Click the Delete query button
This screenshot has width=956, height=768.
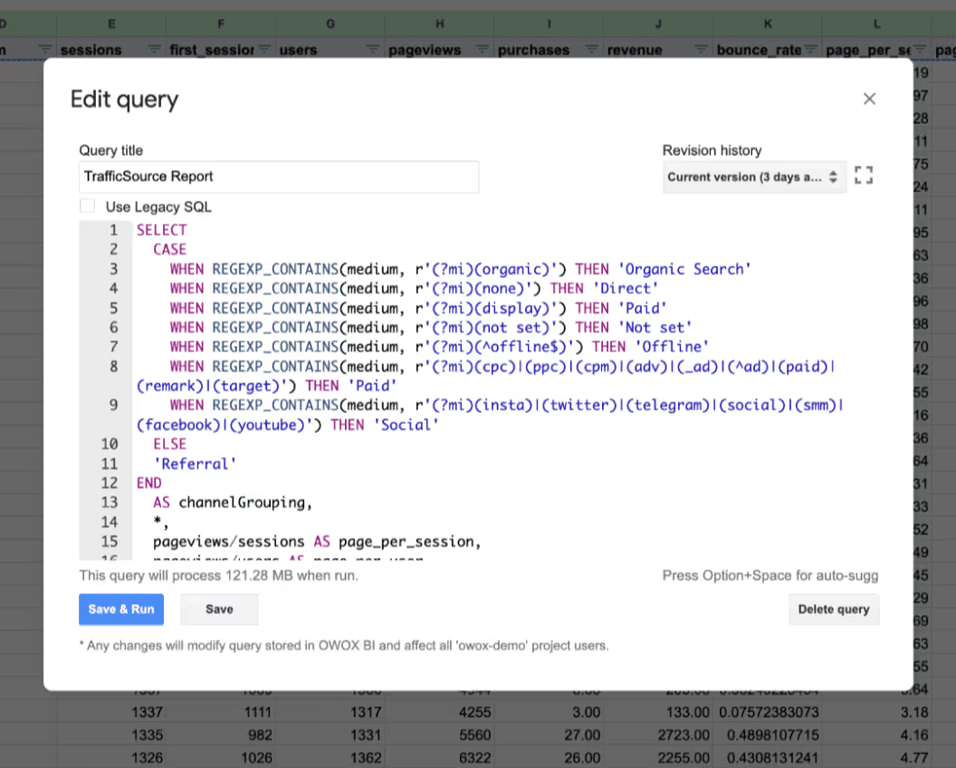833,609
